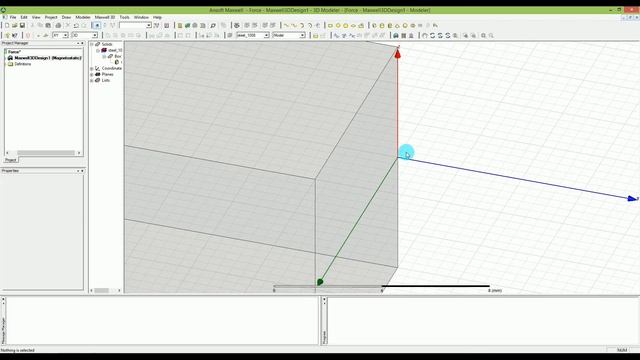Screen dimensions: 640x360
Task: Click the Save icon in toolbar
Action: (x=22, y=25)
